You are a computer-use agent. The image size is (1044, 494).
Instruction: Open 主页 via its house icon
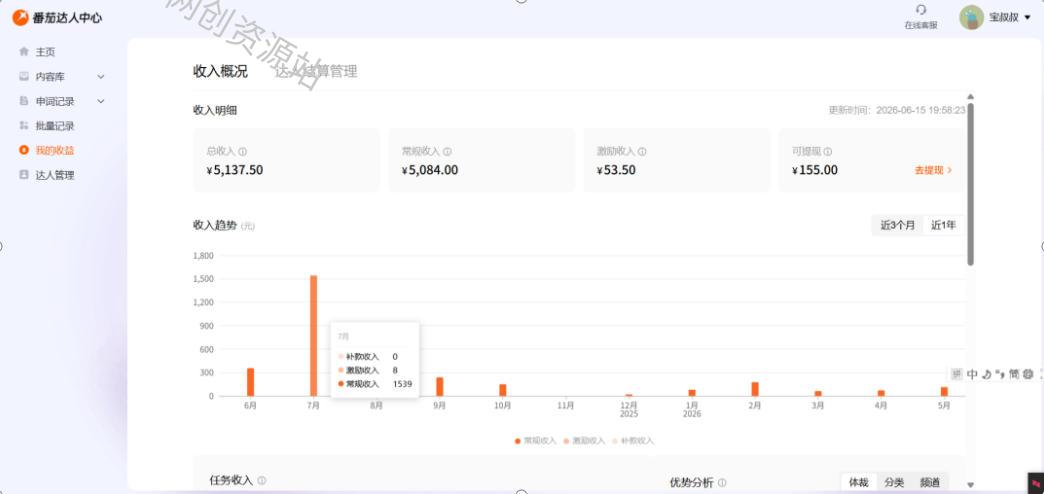point(24,51)
